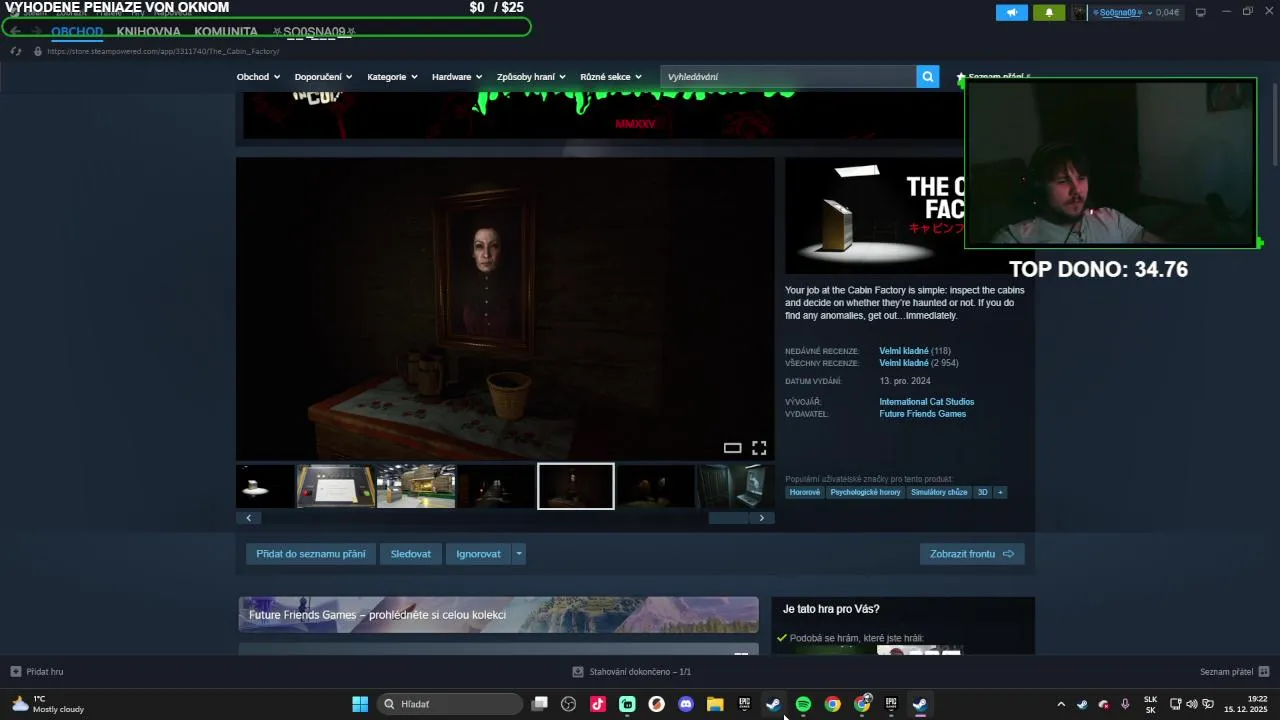Open the SO0SNA09 profile tab

(x=314, y=32)
